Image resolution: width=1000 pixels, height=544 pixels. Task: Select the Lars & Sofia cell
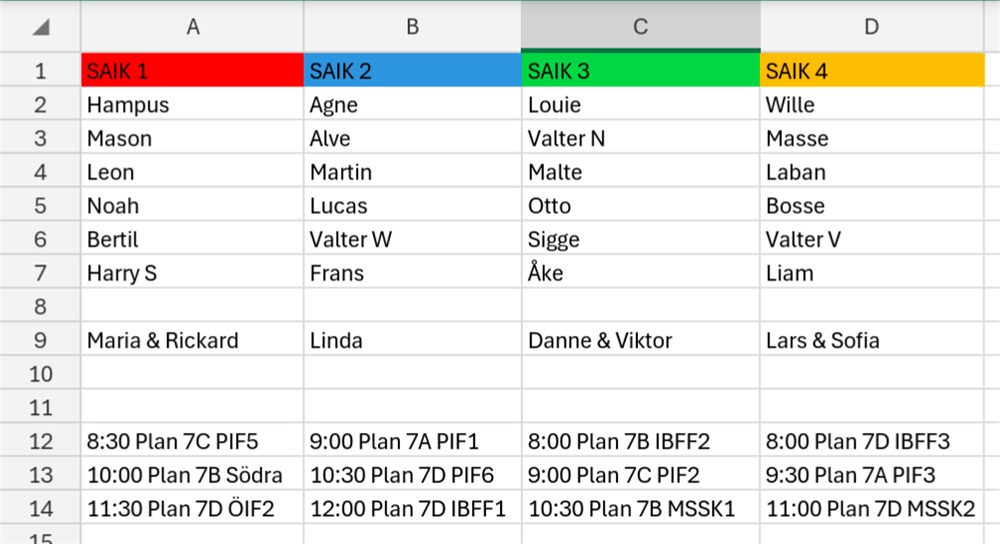(872, 340)
